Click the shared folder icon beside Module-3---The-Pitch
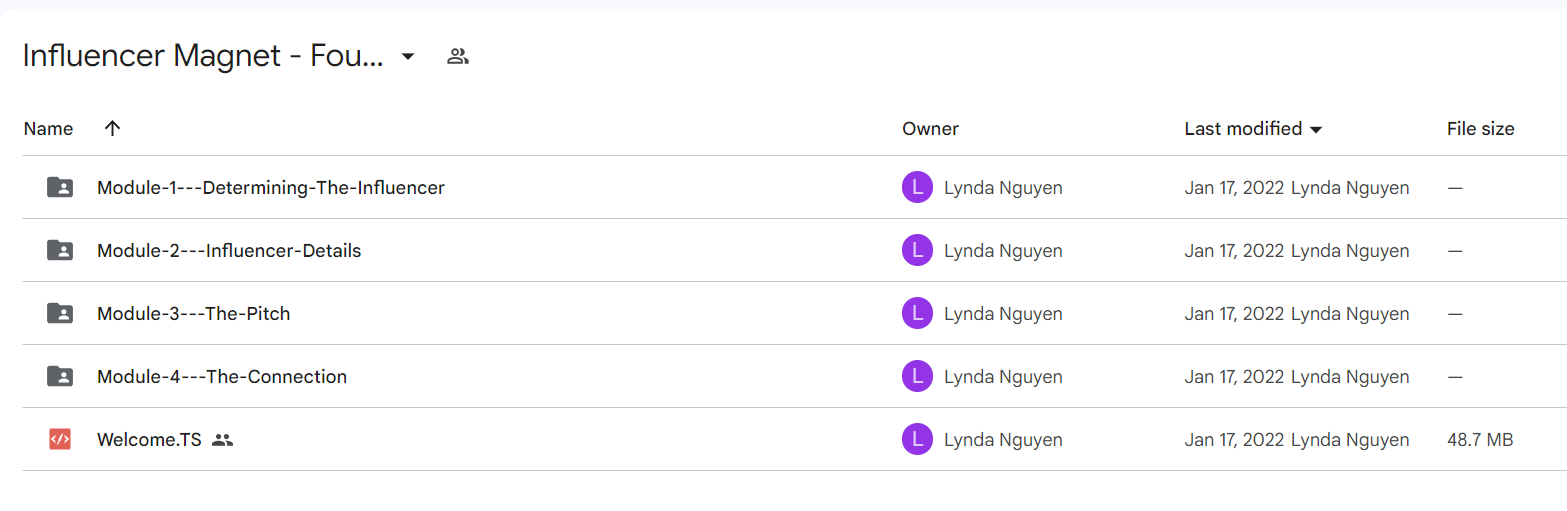This screenshot has height=511, width=1567. (x=60, y=313)
